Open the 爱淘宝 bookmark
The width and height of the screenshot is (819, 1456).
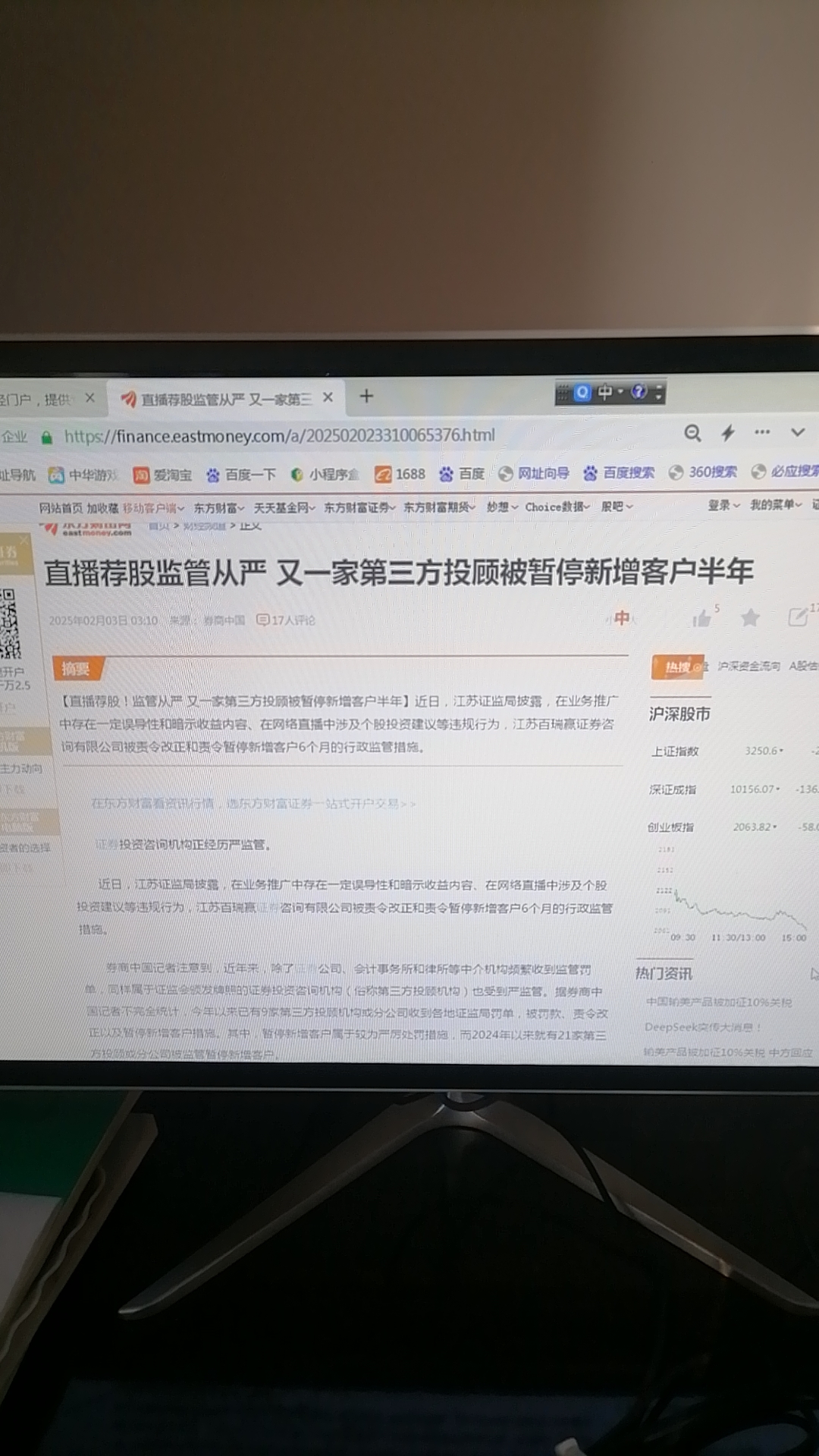click(x=162, y=475)
